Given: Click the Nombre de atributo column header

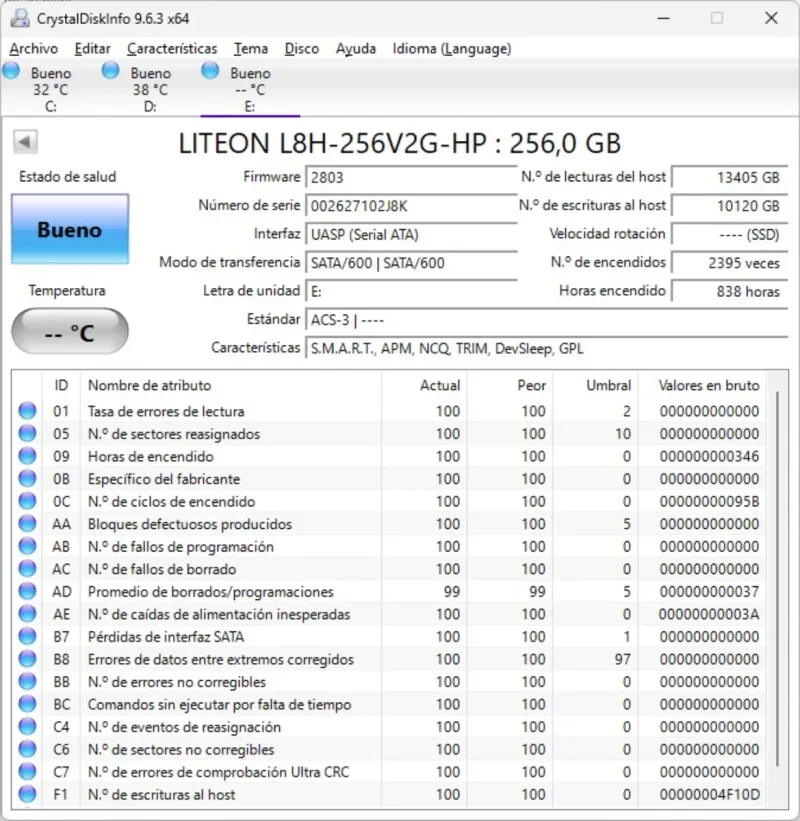Looking at the screenshot, I should tap(231, 385).
